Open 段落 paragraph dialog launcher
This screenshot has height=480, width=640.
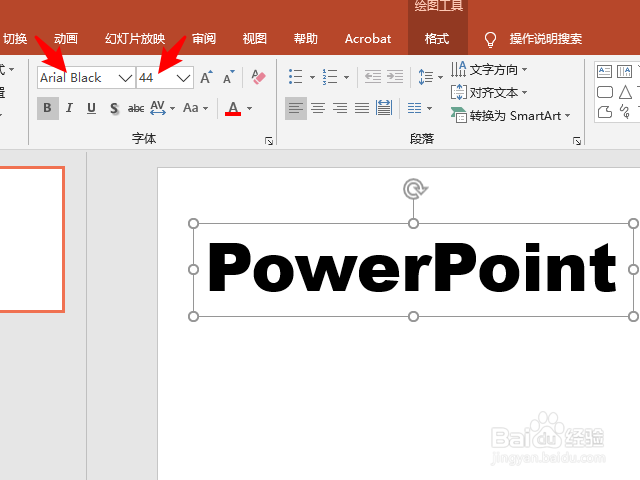coord(577,141)
